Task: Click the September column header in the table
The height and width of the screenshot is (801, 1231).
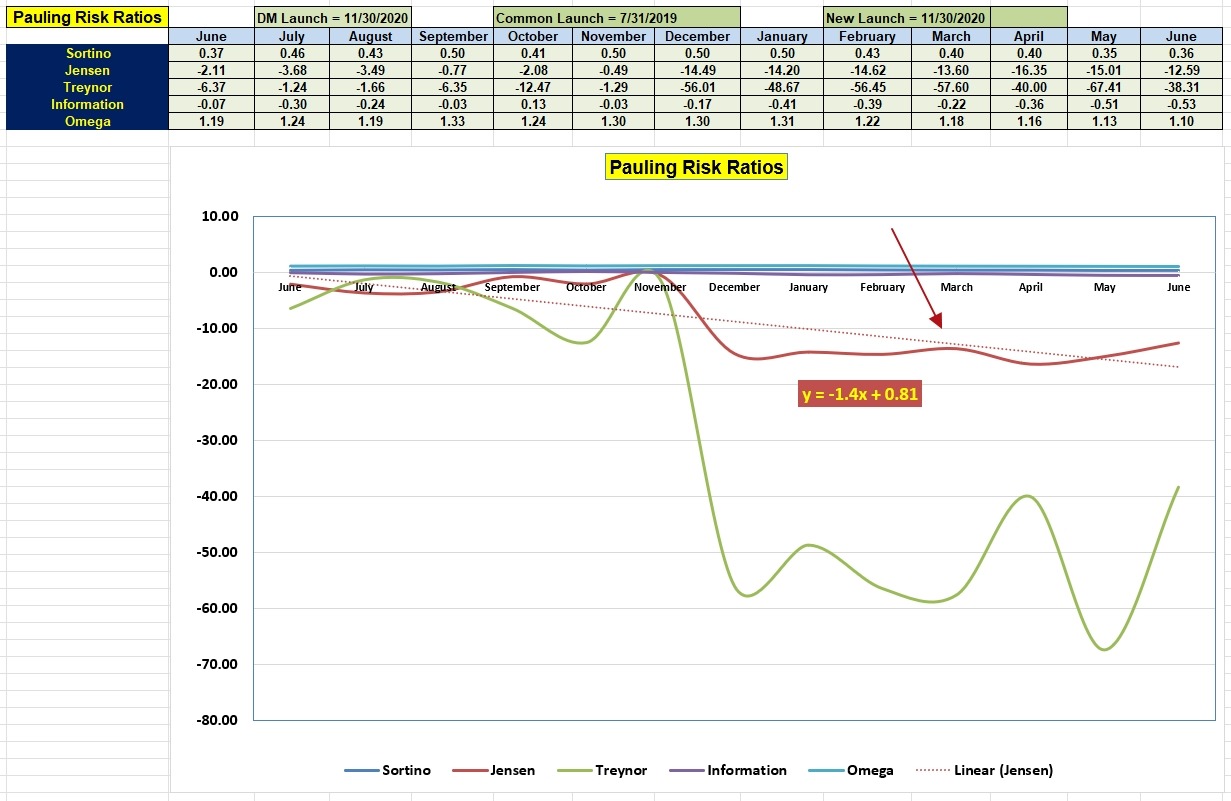Action: point(453,36)
